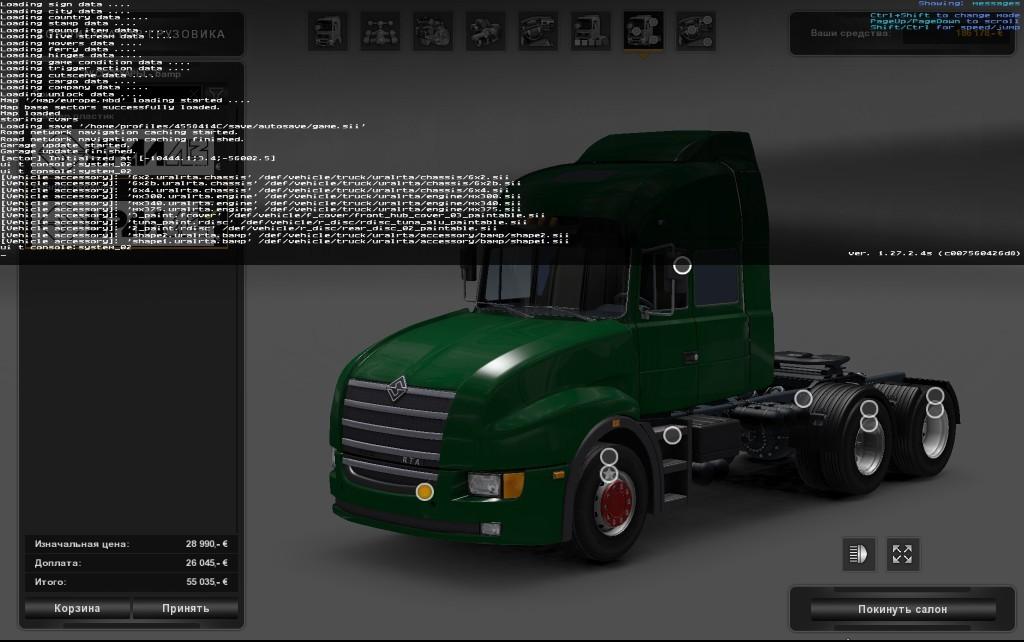Image resolution: width=1024 pixels, height=642 pixels.
Task: Toggle the truck headlights button
Action: (x=858, y=554)
